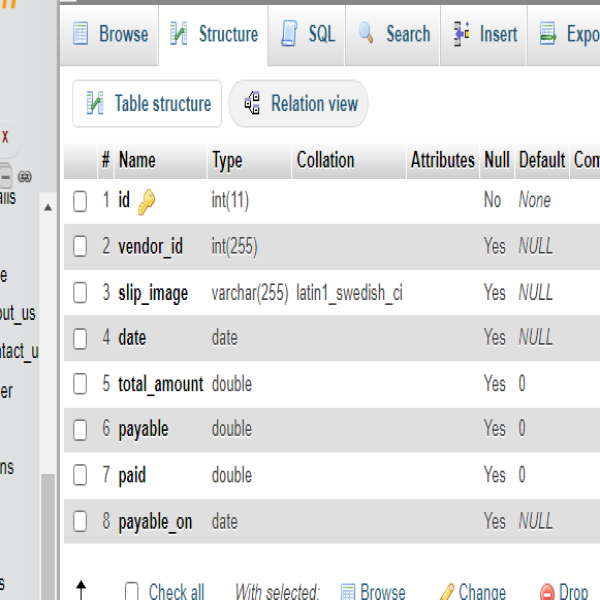Open Relation view
The height and width of the screenshot is (600, 600).
[x=299, y=104]
